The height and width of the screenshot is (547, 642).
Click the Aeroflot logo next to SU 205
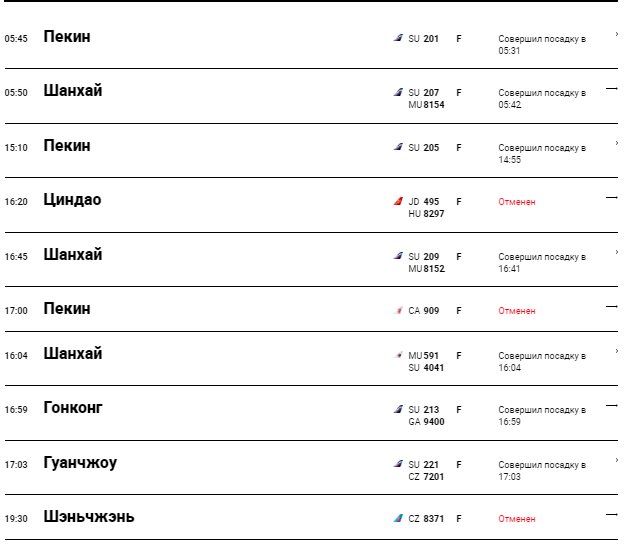click(398, 147)
